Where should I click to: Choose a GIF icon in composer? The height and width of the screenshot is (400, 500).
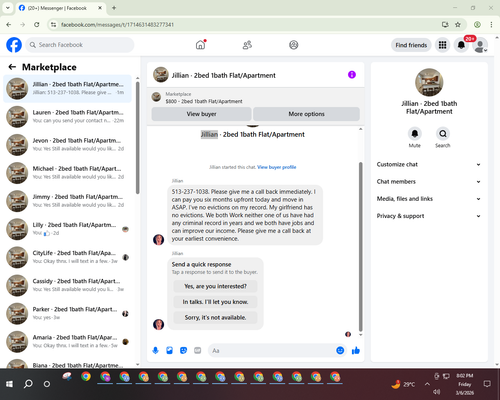[198, 350]
